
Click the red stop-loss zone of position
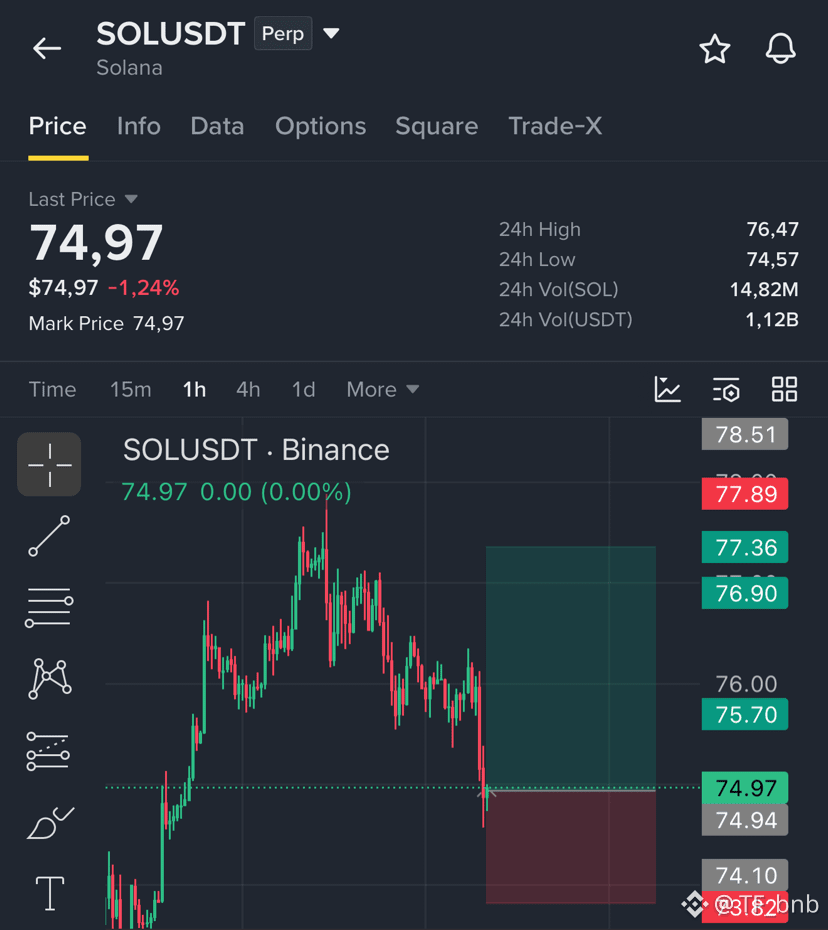pos(571,847)
